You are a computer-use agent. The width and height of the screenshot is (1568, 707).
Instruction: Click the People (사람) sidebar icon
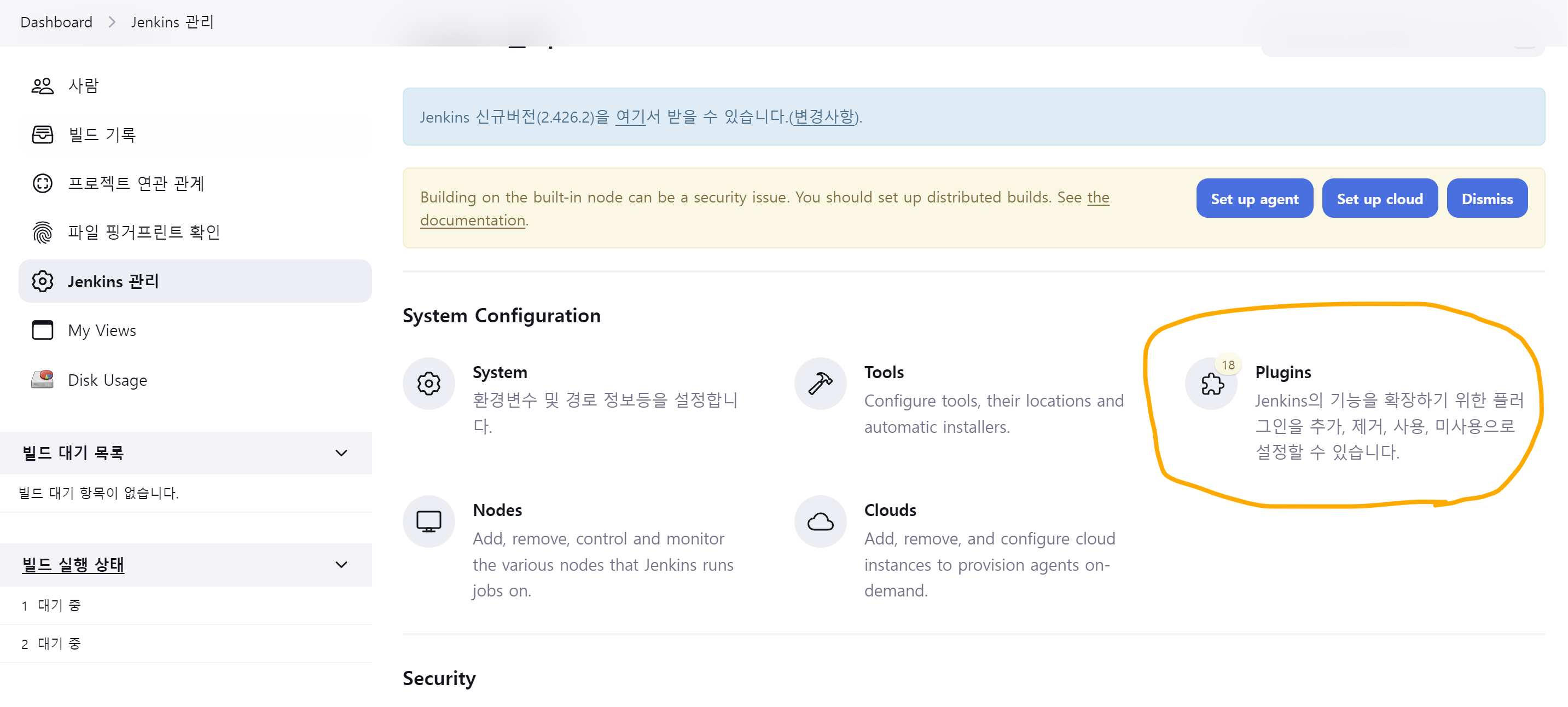43,85
